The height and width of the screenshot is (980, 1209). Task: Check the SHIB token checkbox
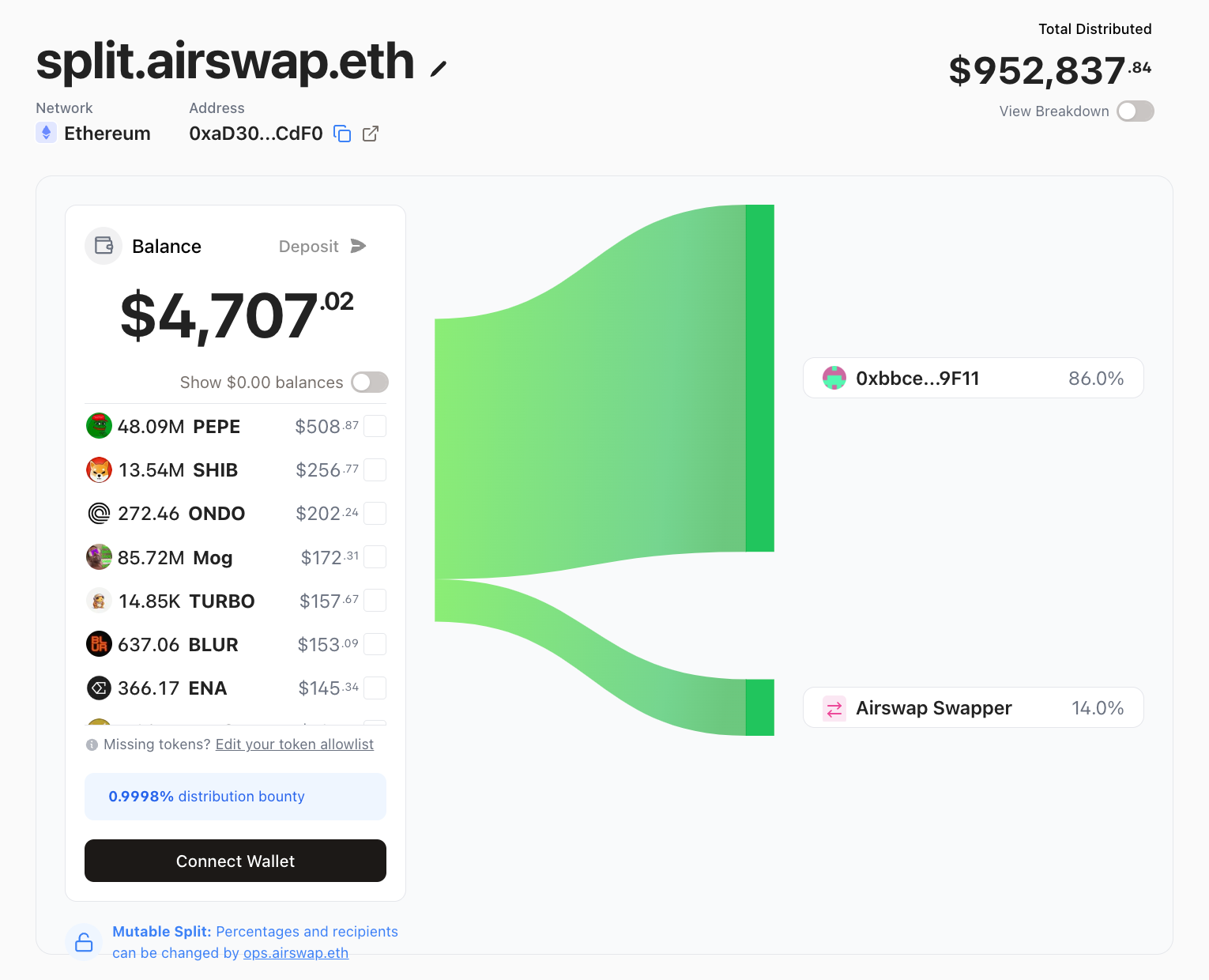pos(375,469)
